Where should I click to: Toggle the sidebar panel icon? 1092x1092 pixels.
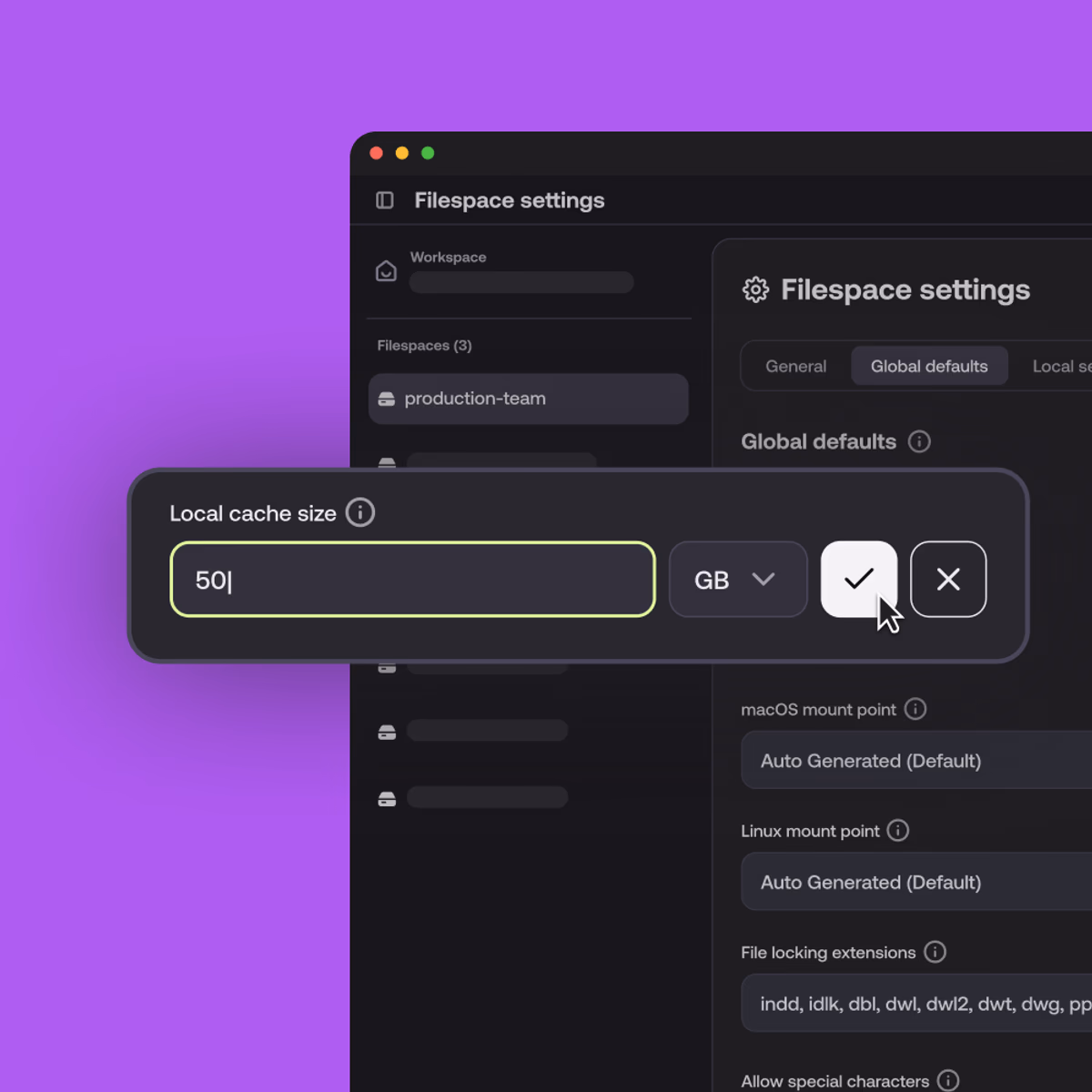385,200
